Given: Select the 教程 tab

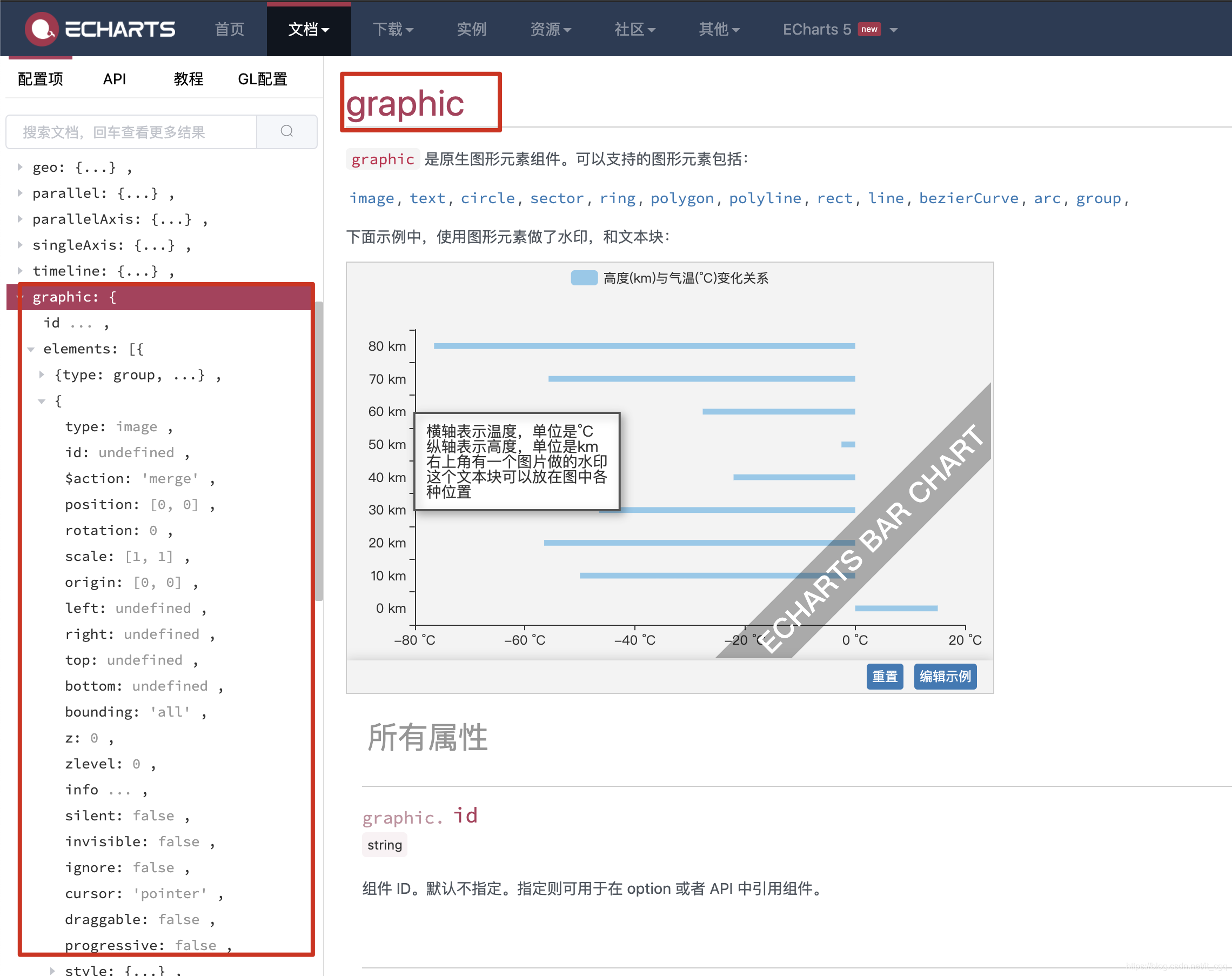Looking at the screenshot, I should (x=189, y=79).
